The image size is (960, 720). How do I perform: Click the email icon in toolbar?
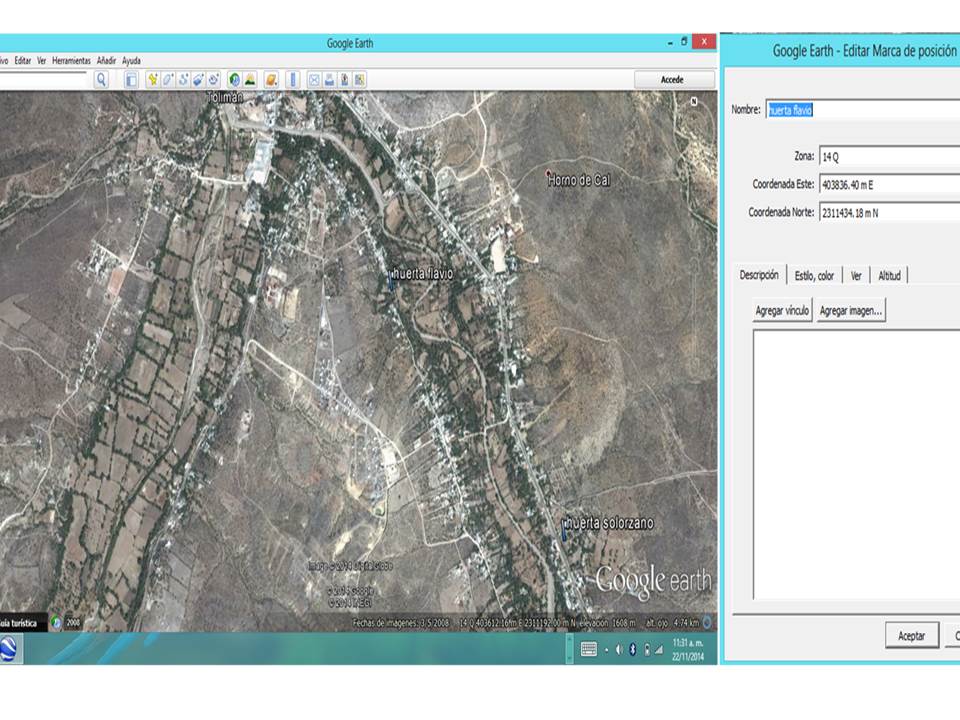[x=314, y=79]
